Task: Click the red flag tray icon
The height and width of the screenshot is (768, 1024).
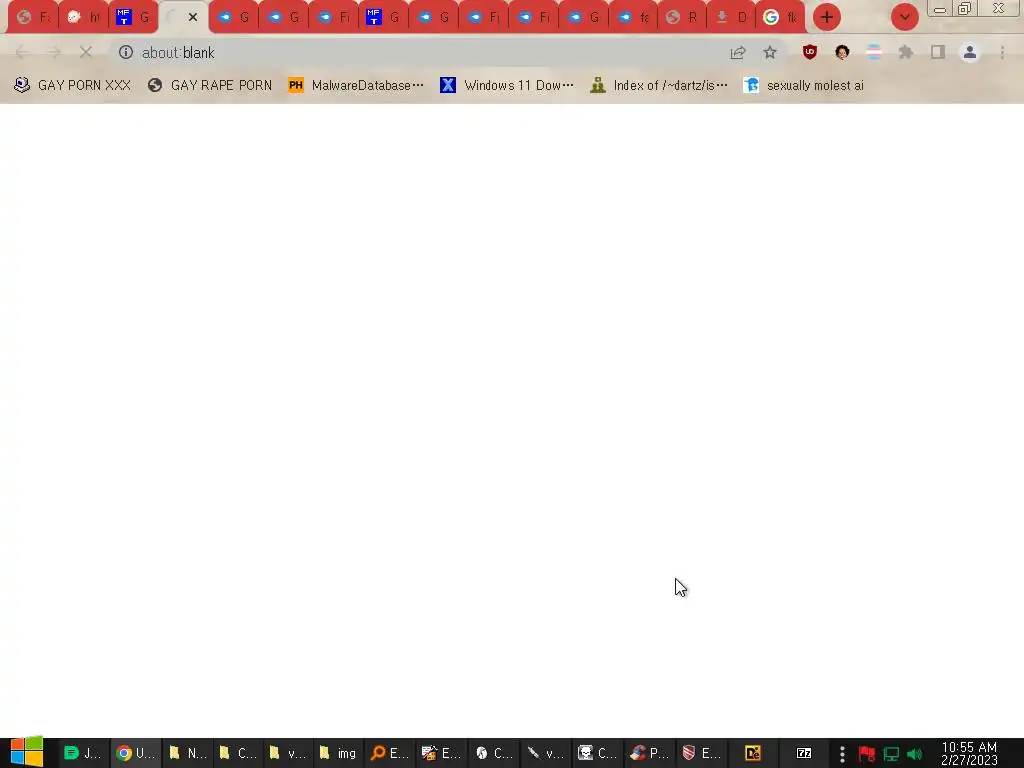Action: click(x=867, y=754)
